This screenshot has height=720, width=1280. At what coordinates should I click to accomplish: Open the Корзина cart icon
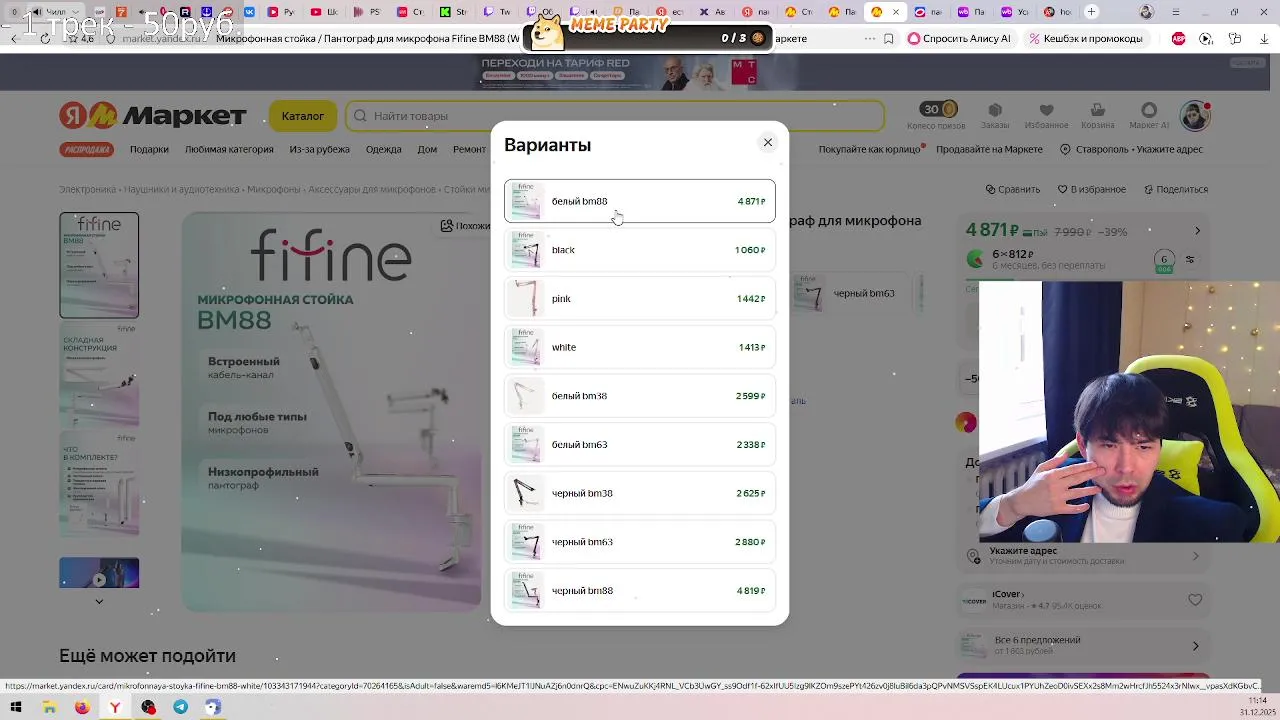pos(1097,115)
